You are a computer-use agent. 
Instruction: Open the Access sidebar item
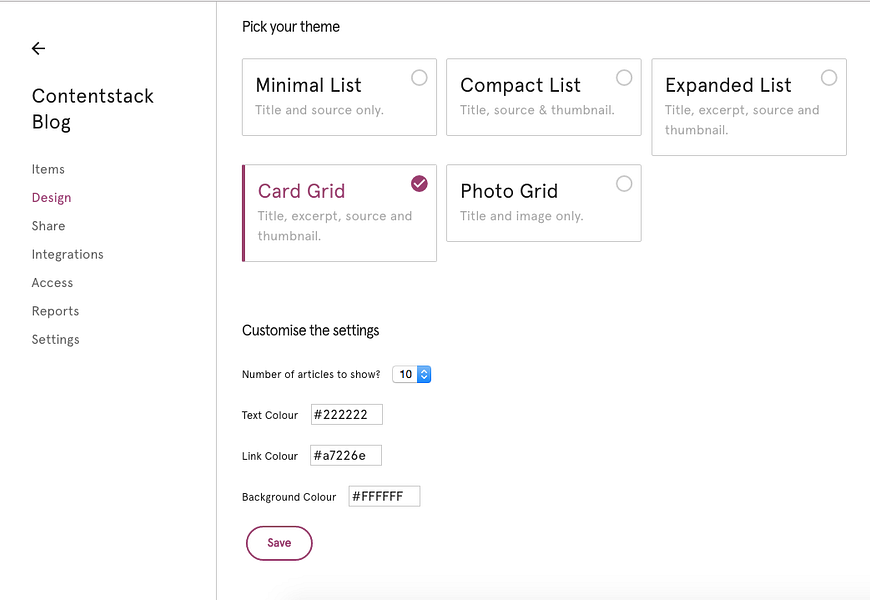tap(52, 283)
